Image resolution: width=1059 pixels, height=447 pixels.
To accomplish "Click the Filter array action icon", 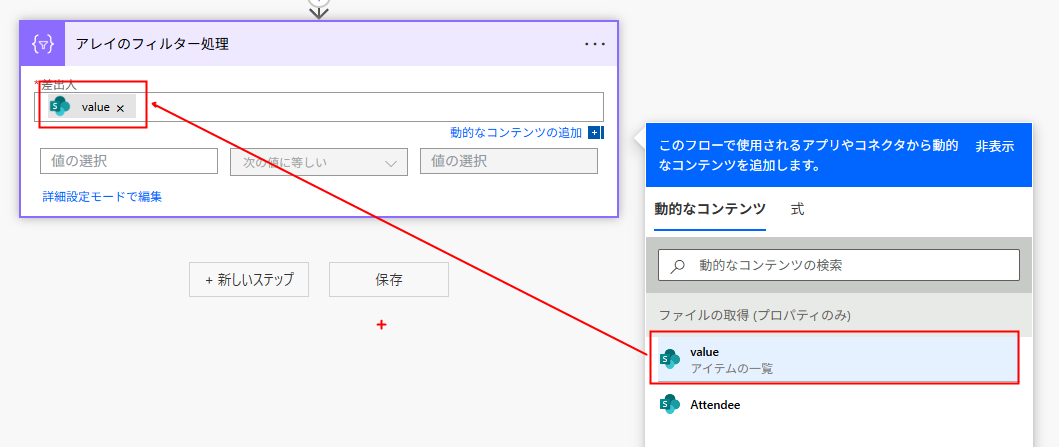I will click(x=43, y=44).
